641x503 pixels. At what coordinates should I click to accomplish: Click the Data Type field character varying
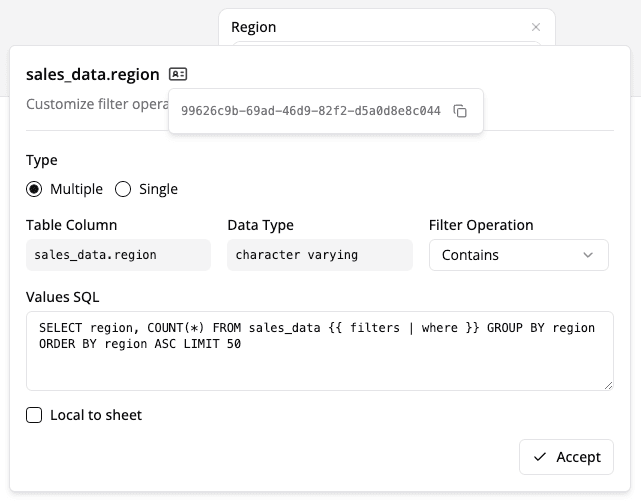click(319, 255)
